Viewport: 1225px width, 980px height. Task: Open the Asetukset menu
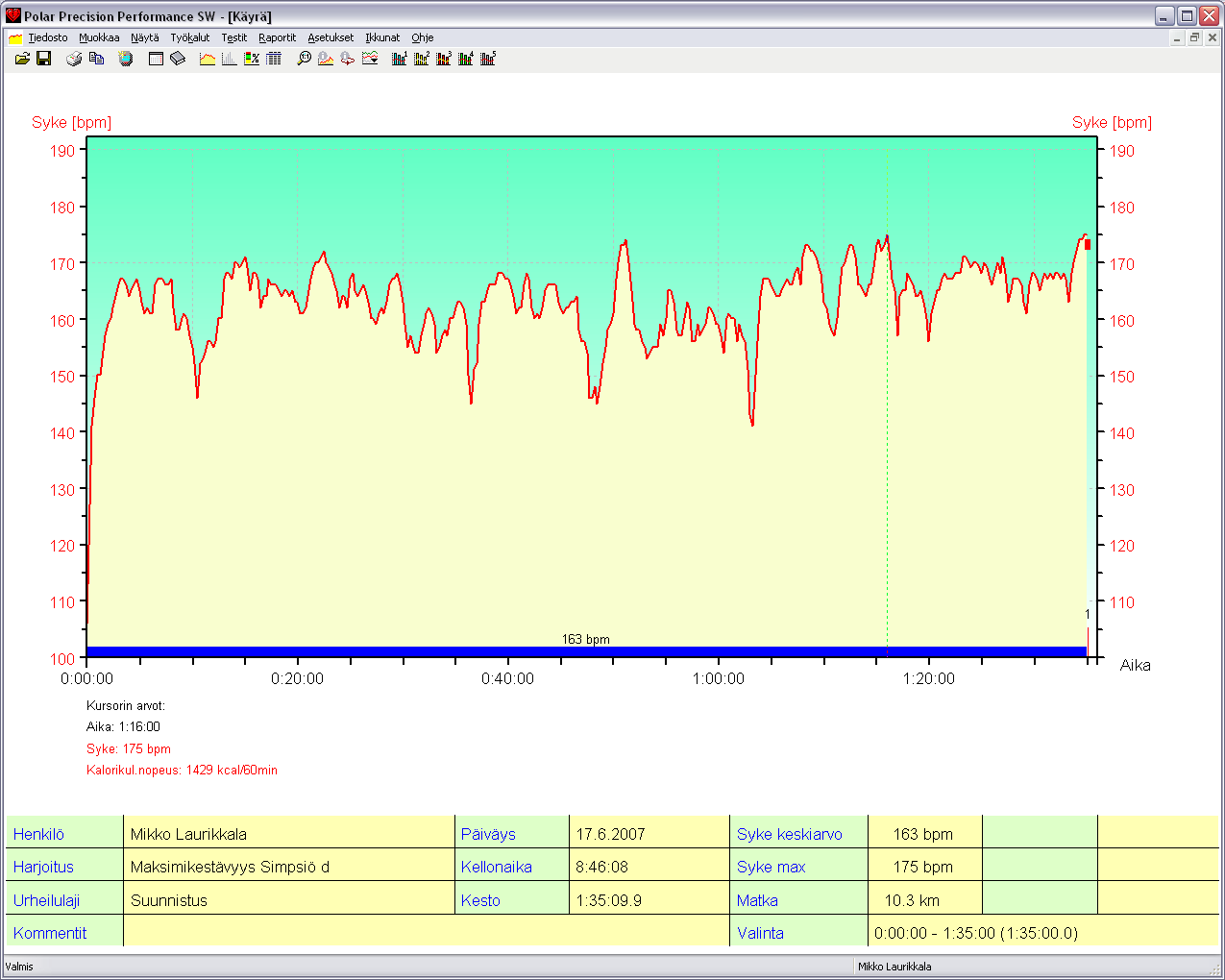coord(331,37)
